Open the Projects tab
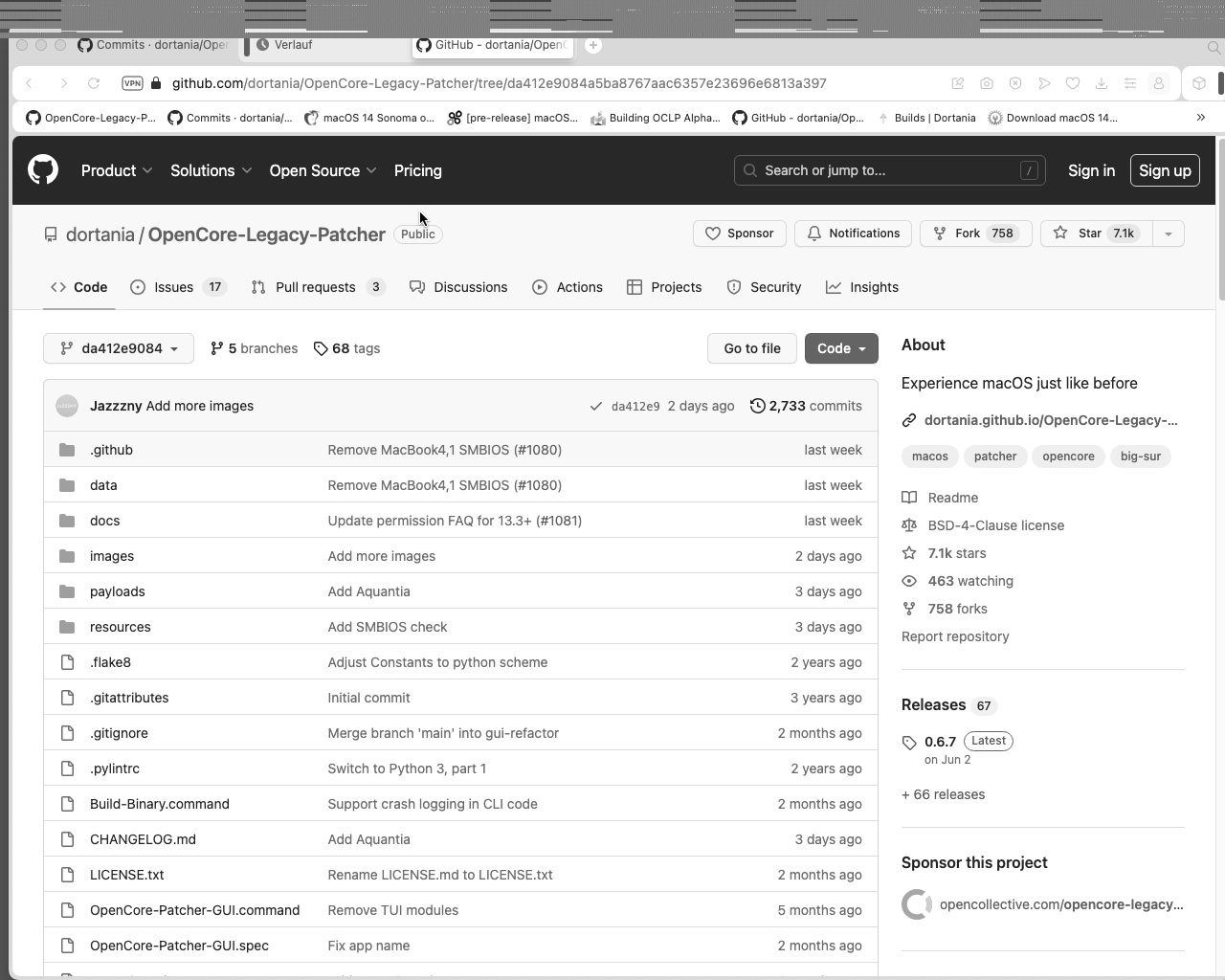 664,287
